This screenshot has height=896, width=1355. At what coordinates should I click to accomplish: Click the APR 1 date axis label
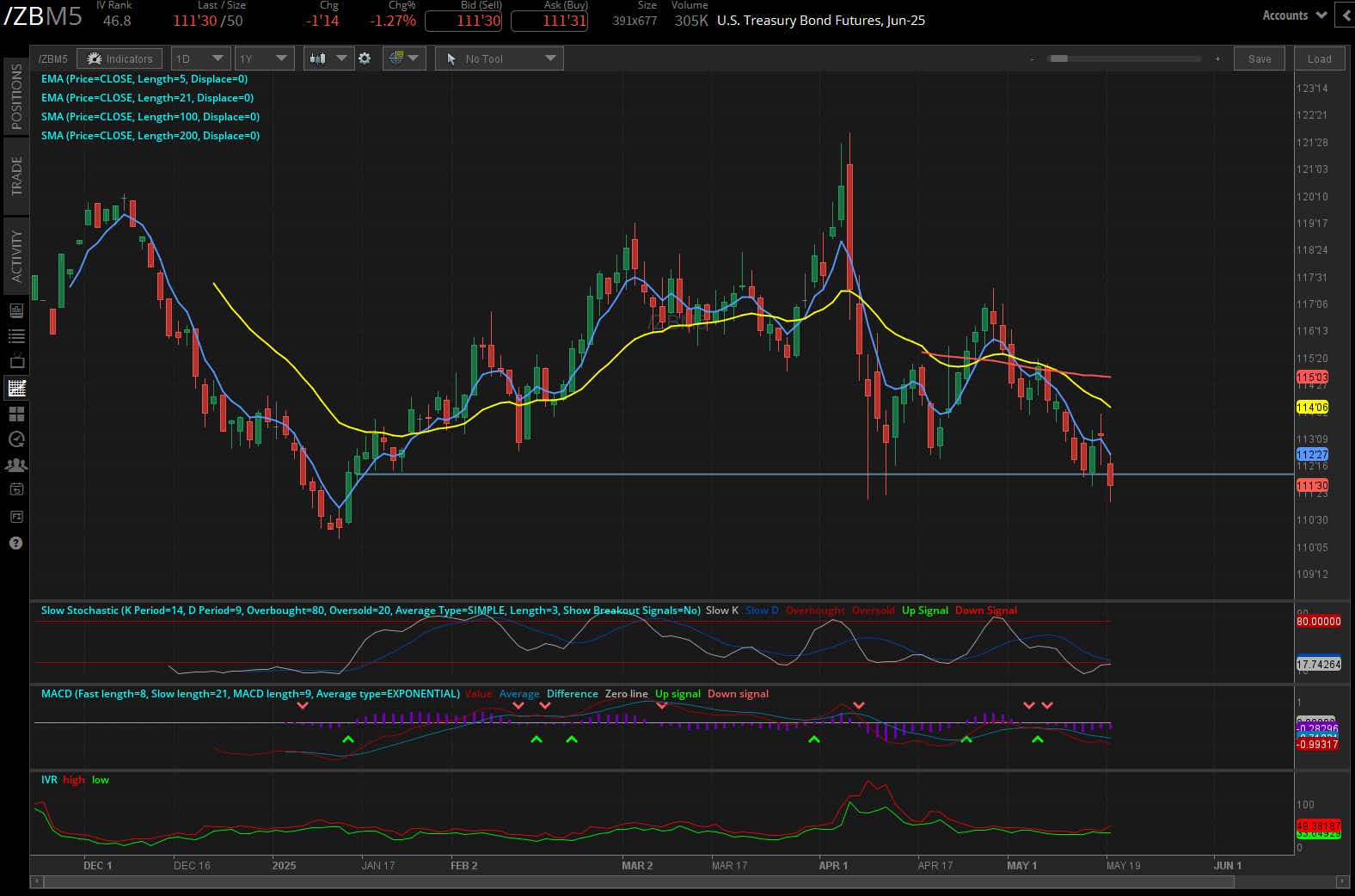tap(833, 865)
